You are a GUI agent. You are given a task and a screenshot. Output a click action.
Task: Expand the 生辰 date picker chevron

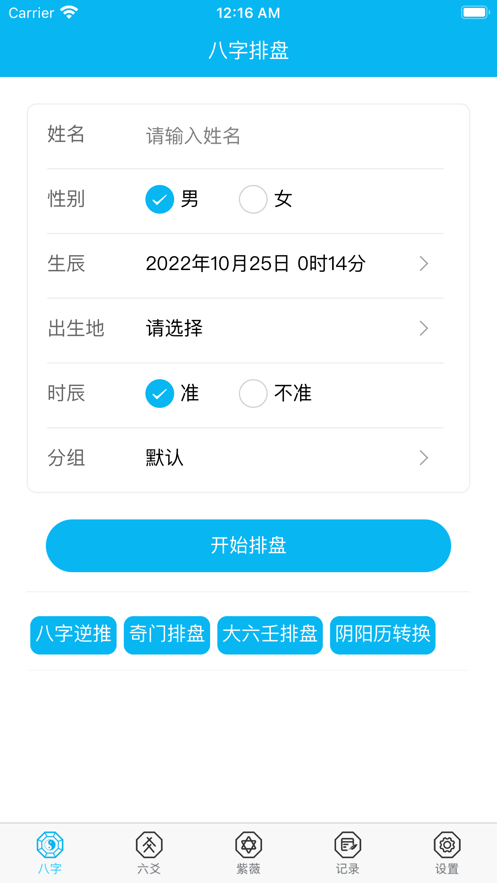pyautogui.click(x=424, y=264)
